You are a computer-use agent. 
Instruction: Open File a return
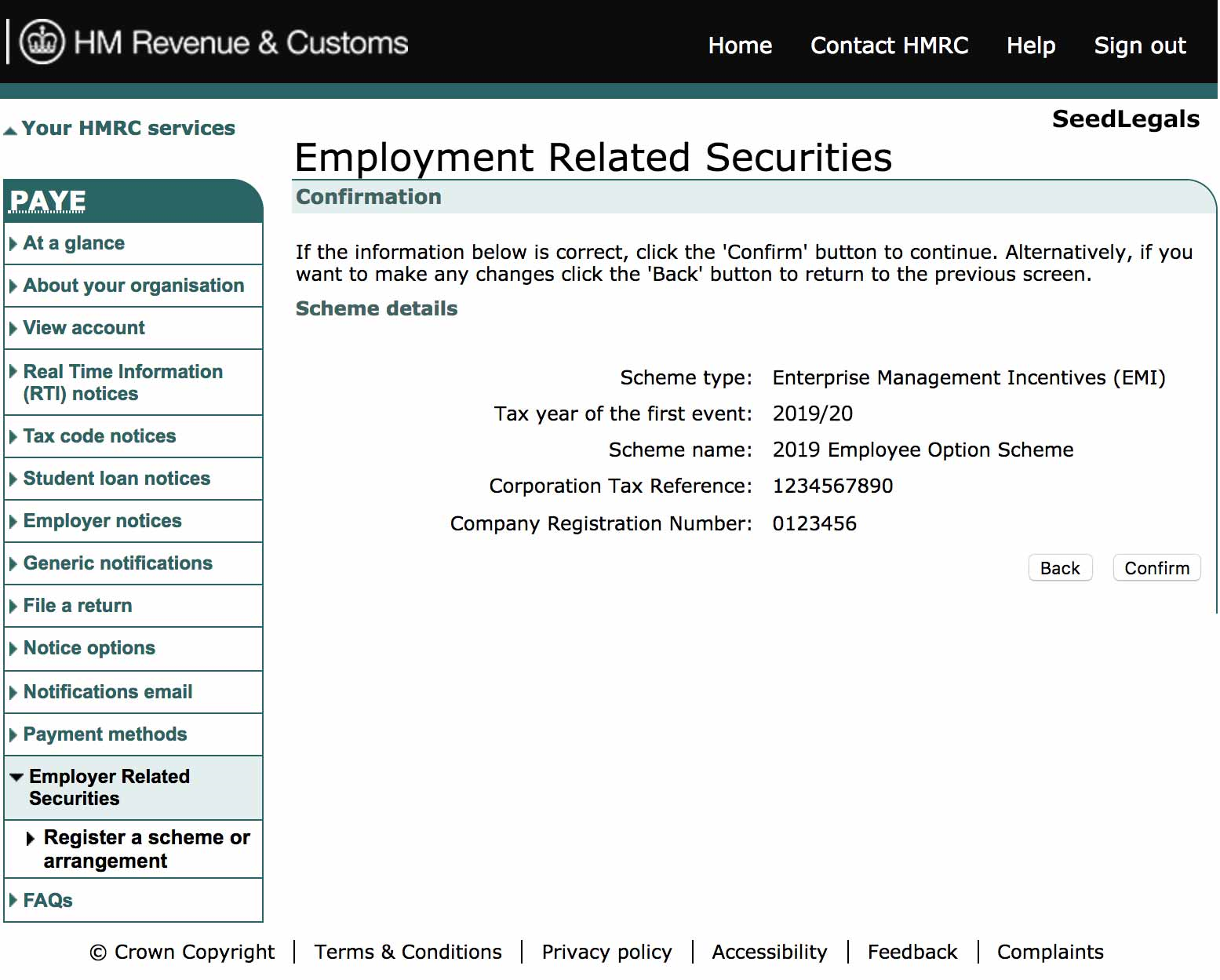click(78, 606)
